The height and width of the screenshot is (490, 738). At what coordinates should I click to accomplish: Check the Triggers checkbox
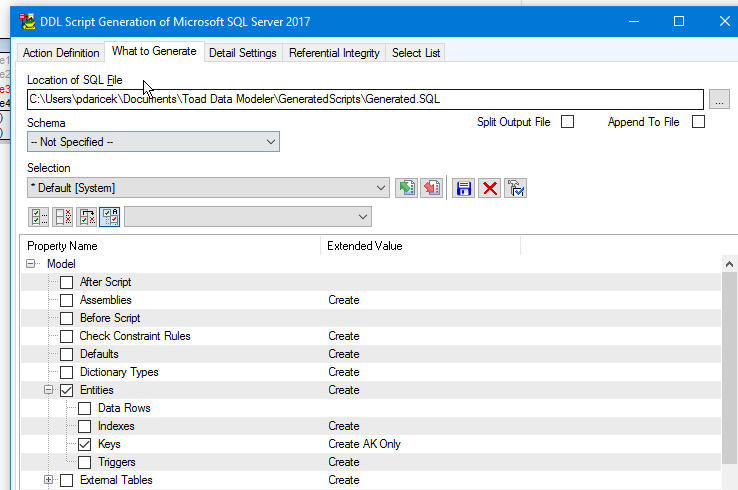click(x=84, y=462)
